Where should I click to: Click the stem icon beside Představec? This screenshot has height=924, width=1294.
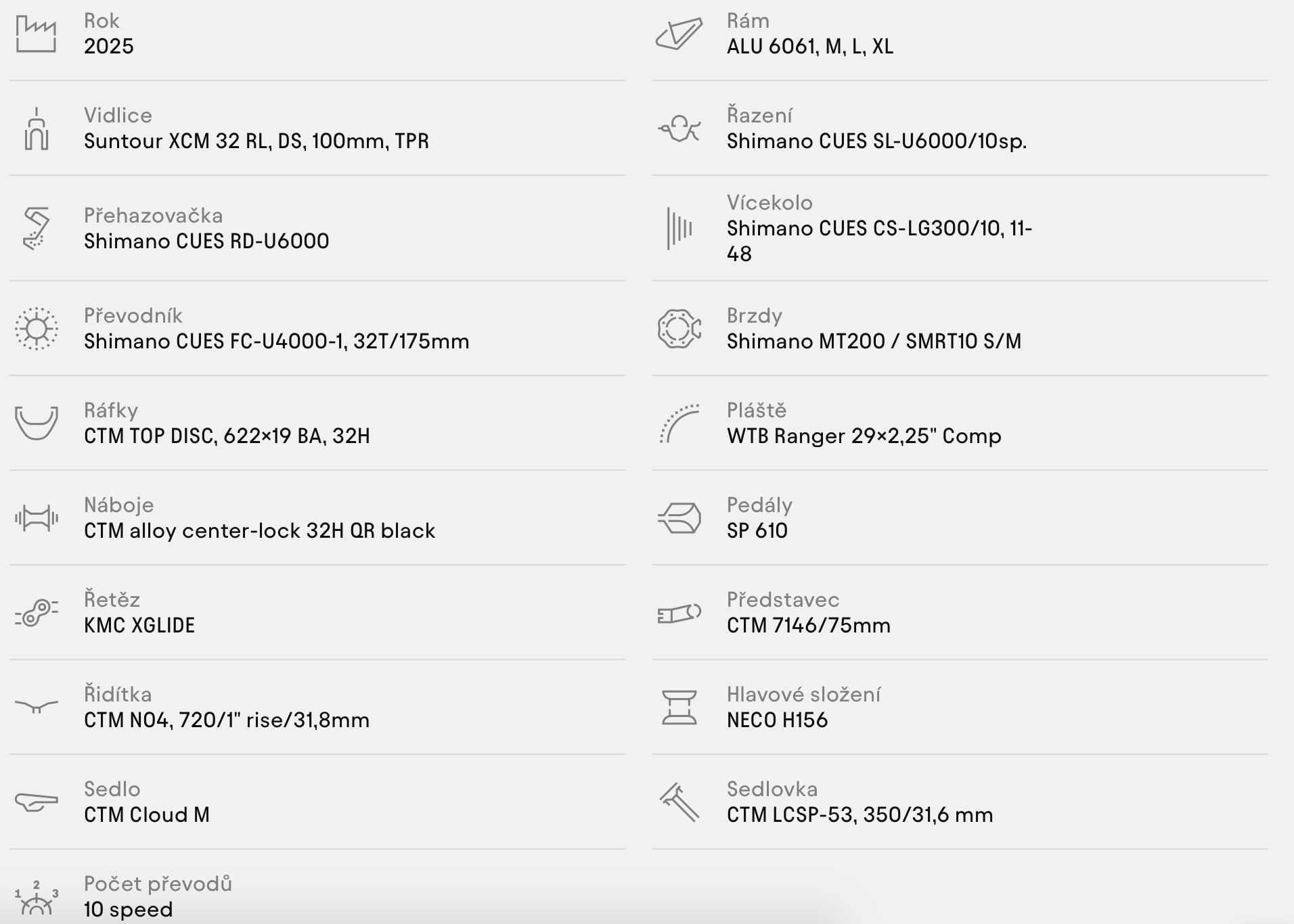point(679,613)
